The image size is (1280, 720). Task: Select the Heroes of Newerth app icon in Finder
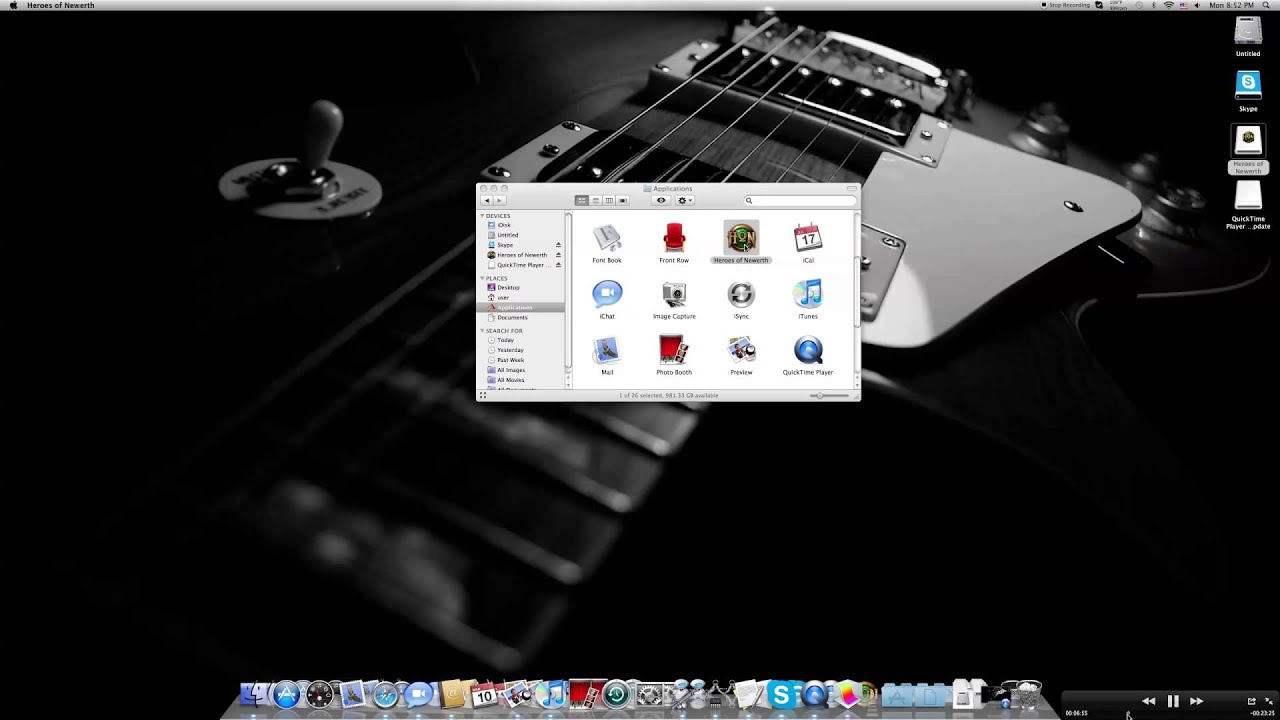pyautogui.click(x=741, y=238)
